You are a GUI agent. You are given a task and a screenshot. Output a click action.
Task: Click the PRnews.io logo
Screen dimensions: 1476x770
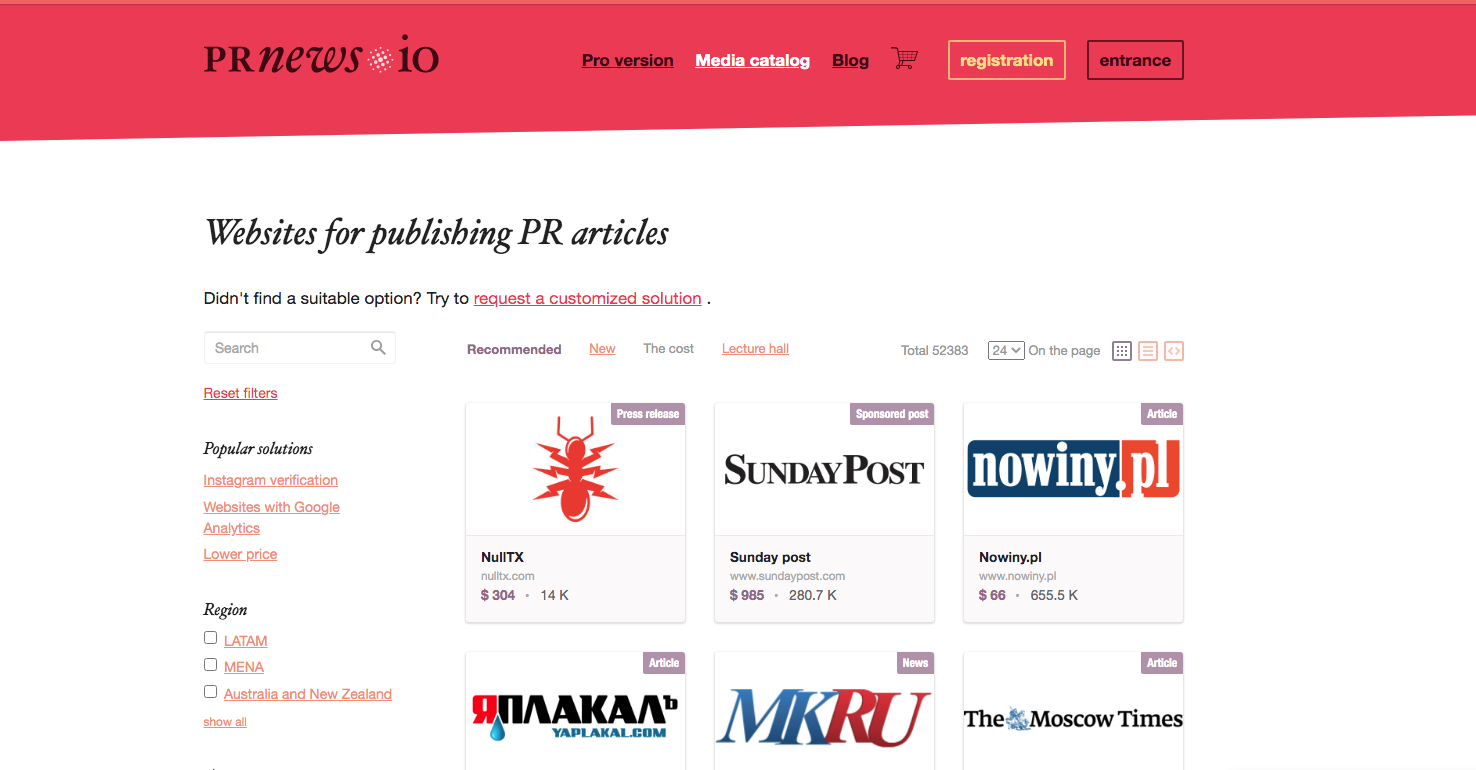[x=320, y=56]
